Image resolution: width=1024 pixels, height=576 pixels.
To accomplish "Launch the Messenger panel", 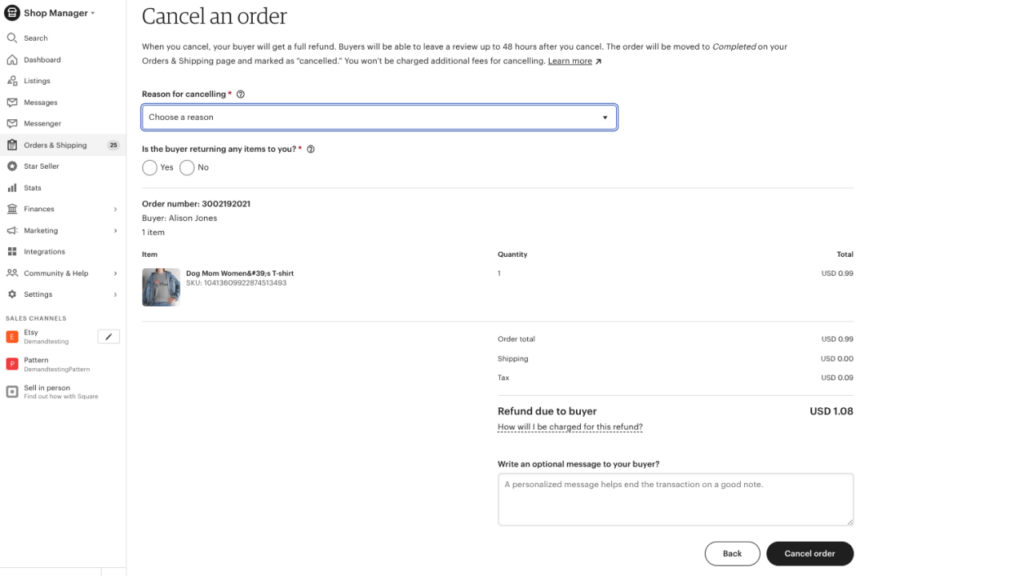I will 41,123.
